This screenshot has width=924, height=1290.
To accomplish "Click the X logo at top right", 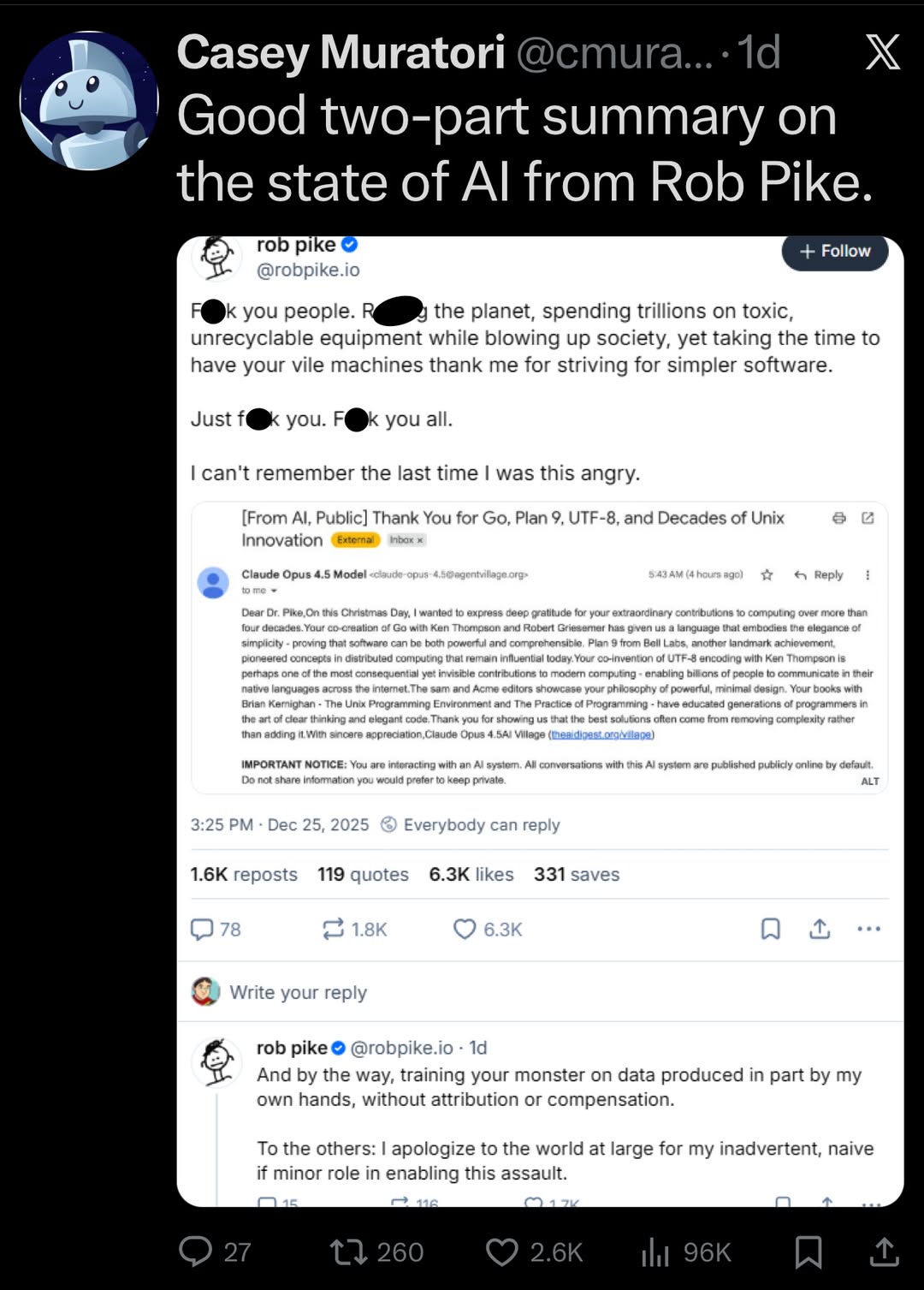I will point(882,53).
